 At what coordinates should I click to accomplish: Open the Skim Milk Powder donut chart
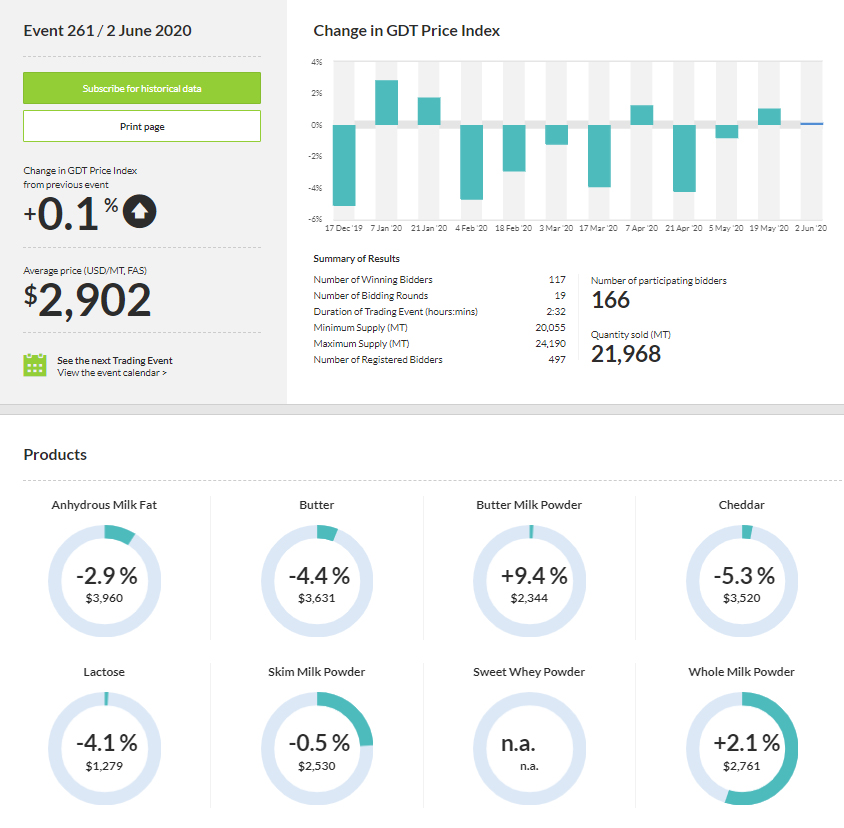pyautogui.click(x=317, y=748)
